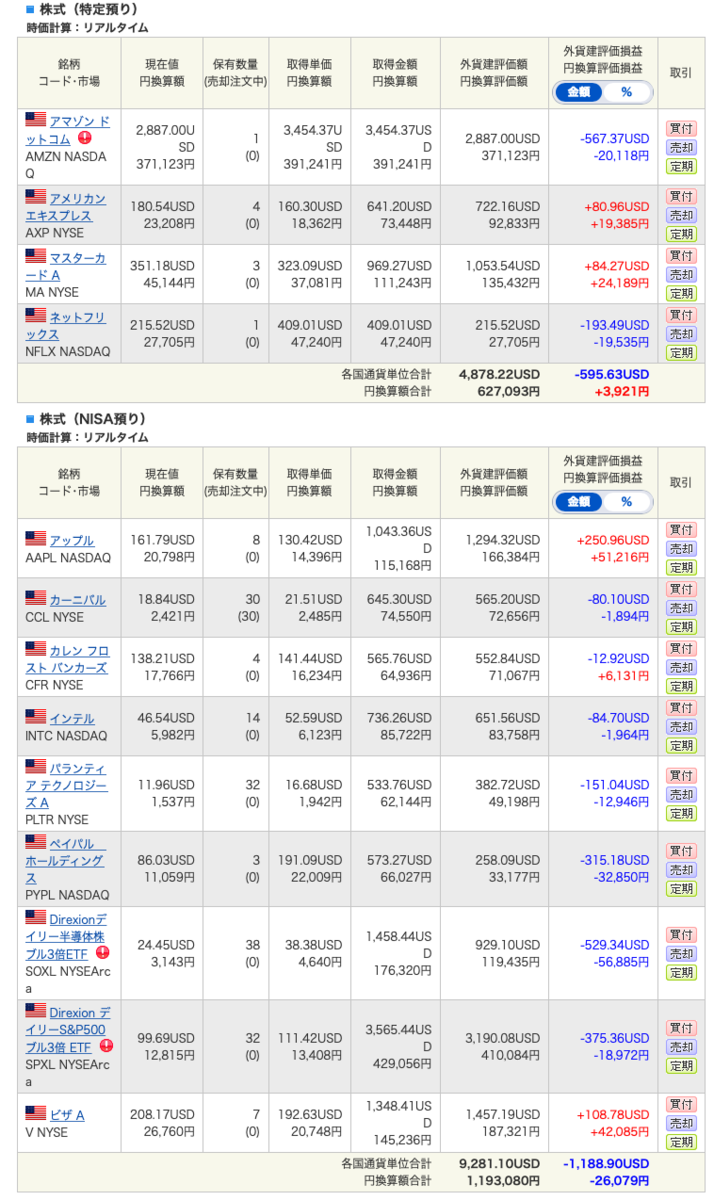Click 買付 for V Visa
This screenshot has height=1200, width=714.
681,1104
